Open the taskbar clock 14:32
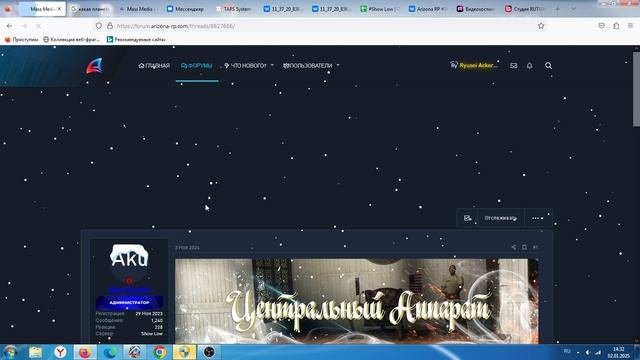This screenshot has width=640, height=360. pyautogui.click(x=619, y=352)
